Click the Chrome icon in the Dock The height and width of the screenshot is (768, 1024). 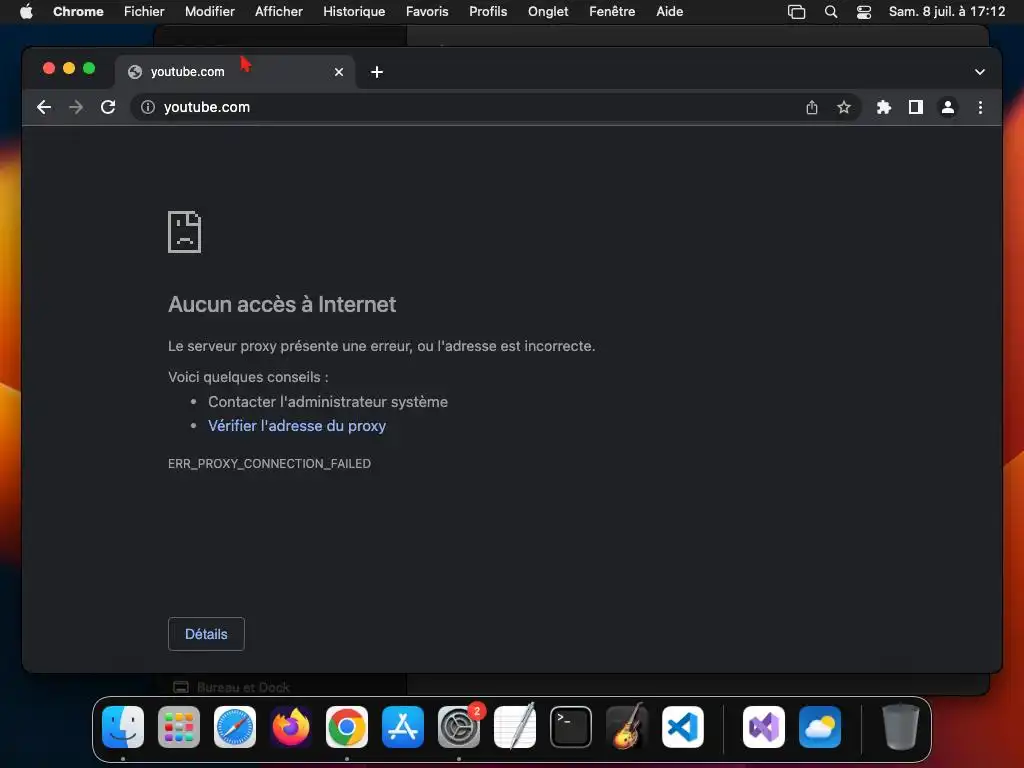tap(347, 727)
